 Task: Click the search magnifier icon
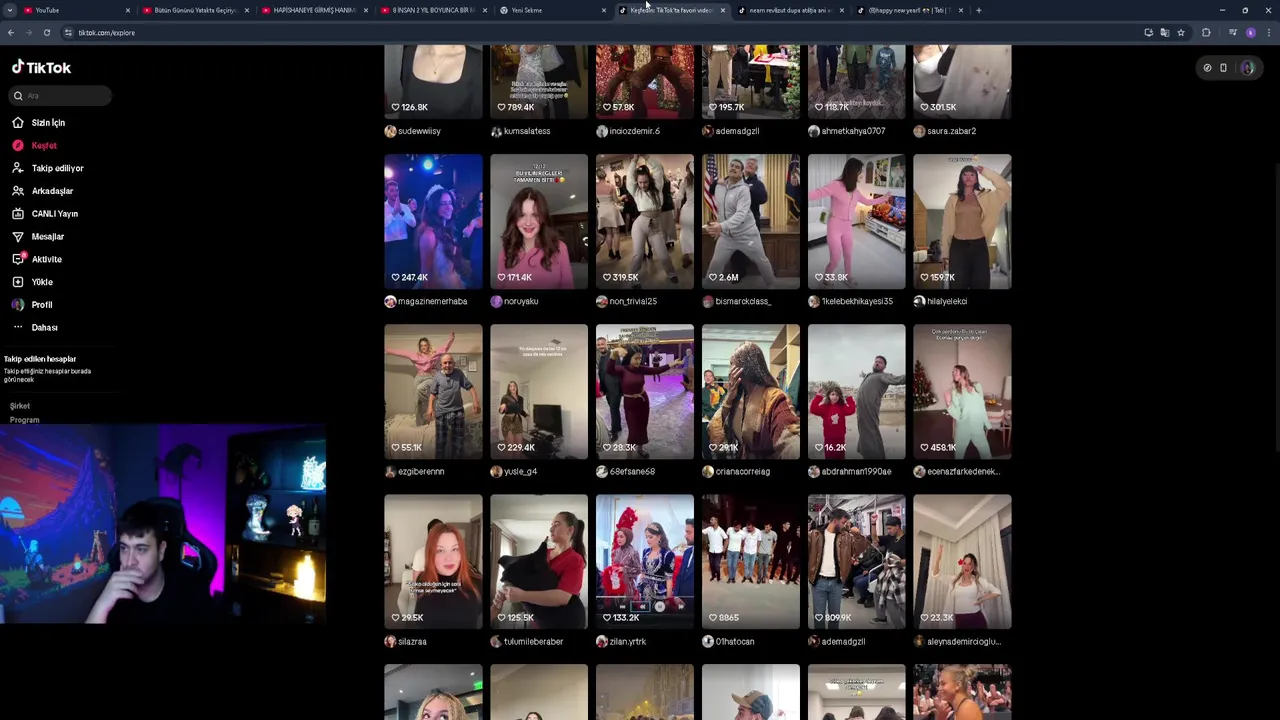point(18,96)
